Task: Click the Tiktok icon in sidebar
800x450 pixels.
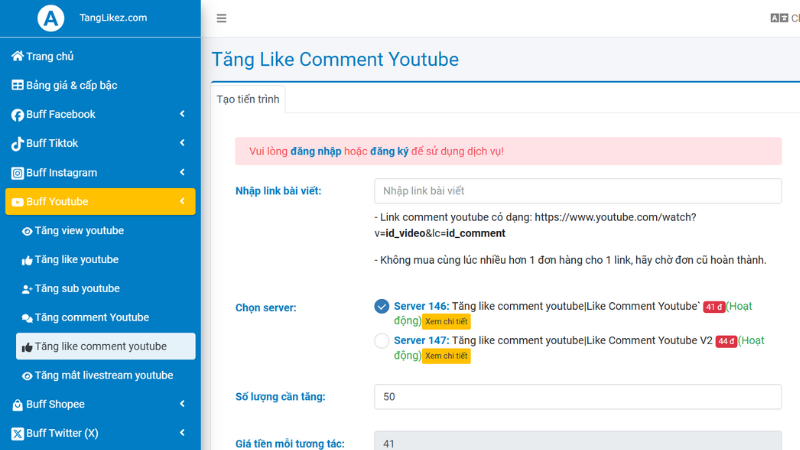Action: [x=17, y=144]
